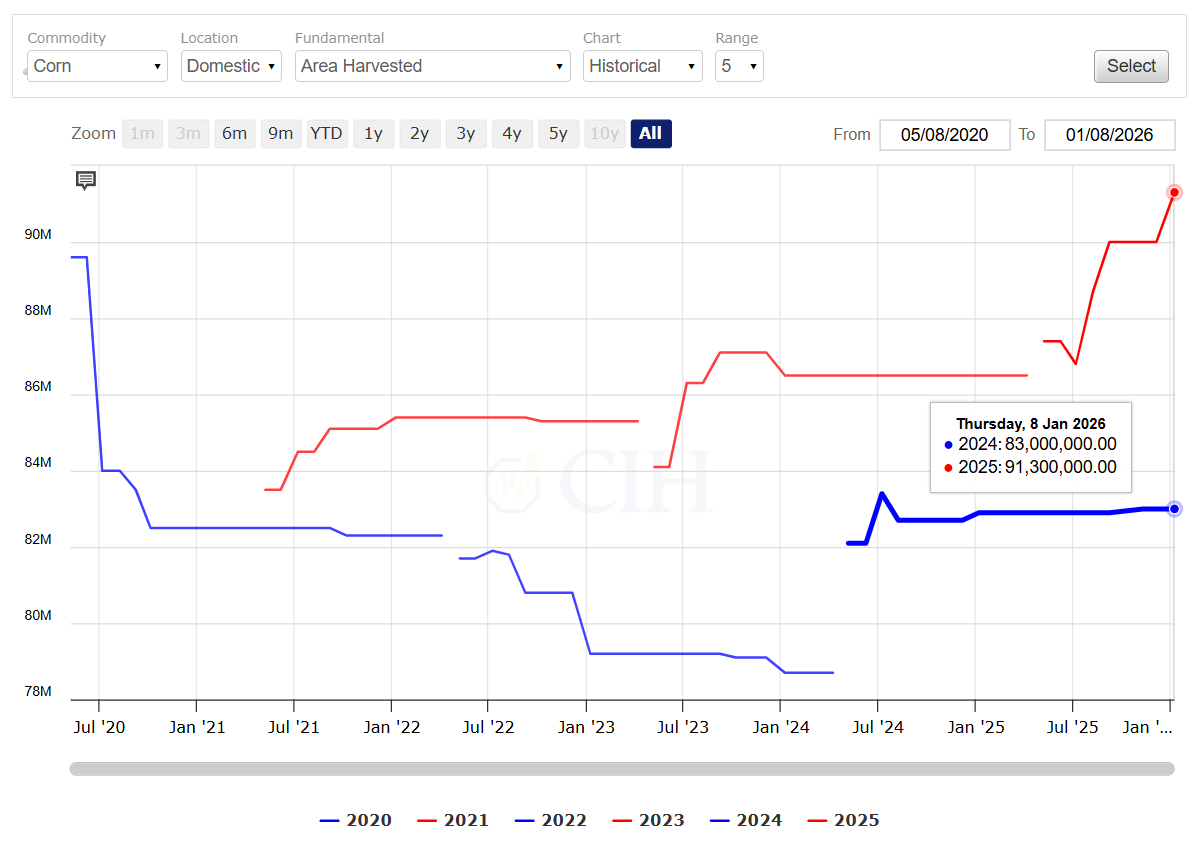Image resolution: width=1201 pixels, height=844 pixels.
Task: Expand the Range dropdown showing 5
Action: click(x=739, y=66)
